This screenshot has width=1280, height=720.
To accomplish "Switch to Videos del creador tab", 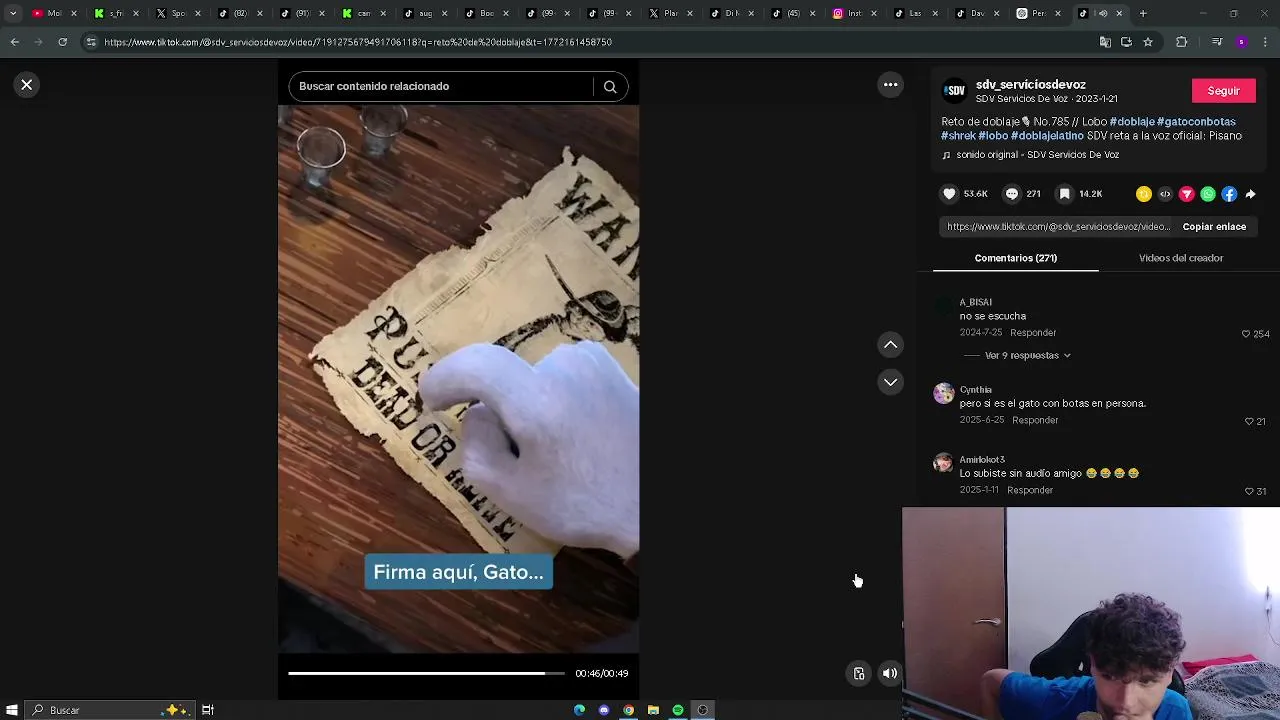I will pyautogui.click(x=1180, y=258).
